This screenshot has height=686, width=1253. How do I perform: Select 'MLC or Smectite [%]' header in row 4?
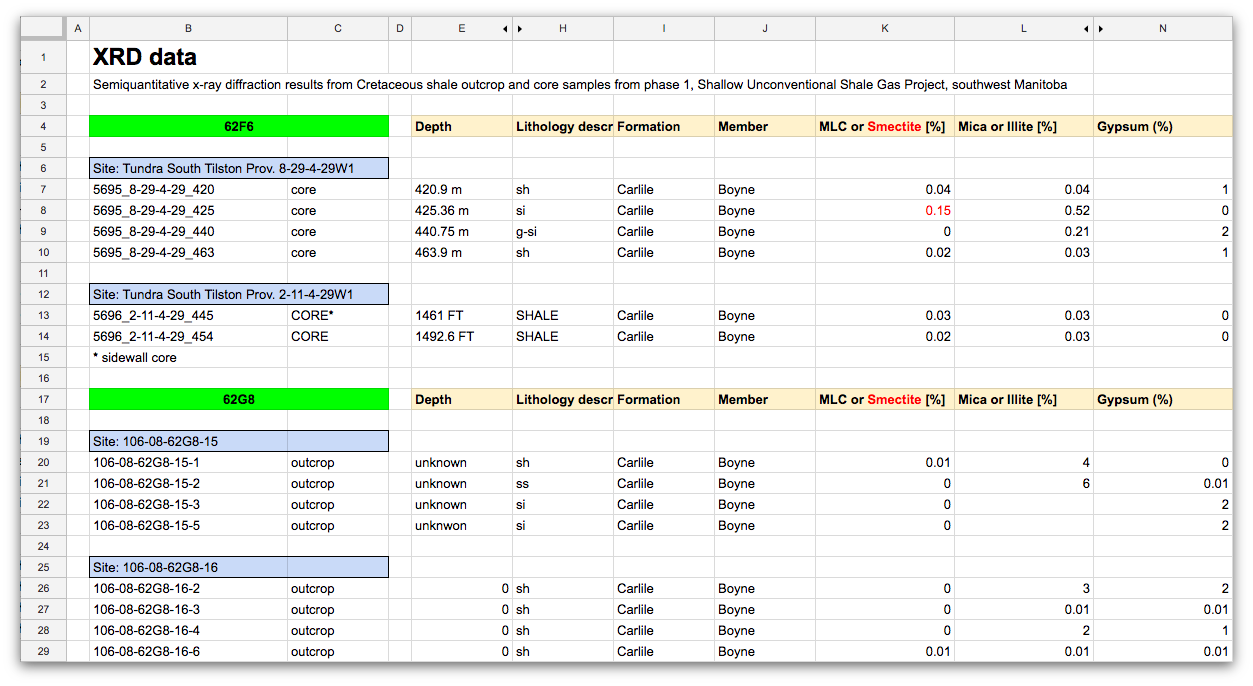[885, 127]
